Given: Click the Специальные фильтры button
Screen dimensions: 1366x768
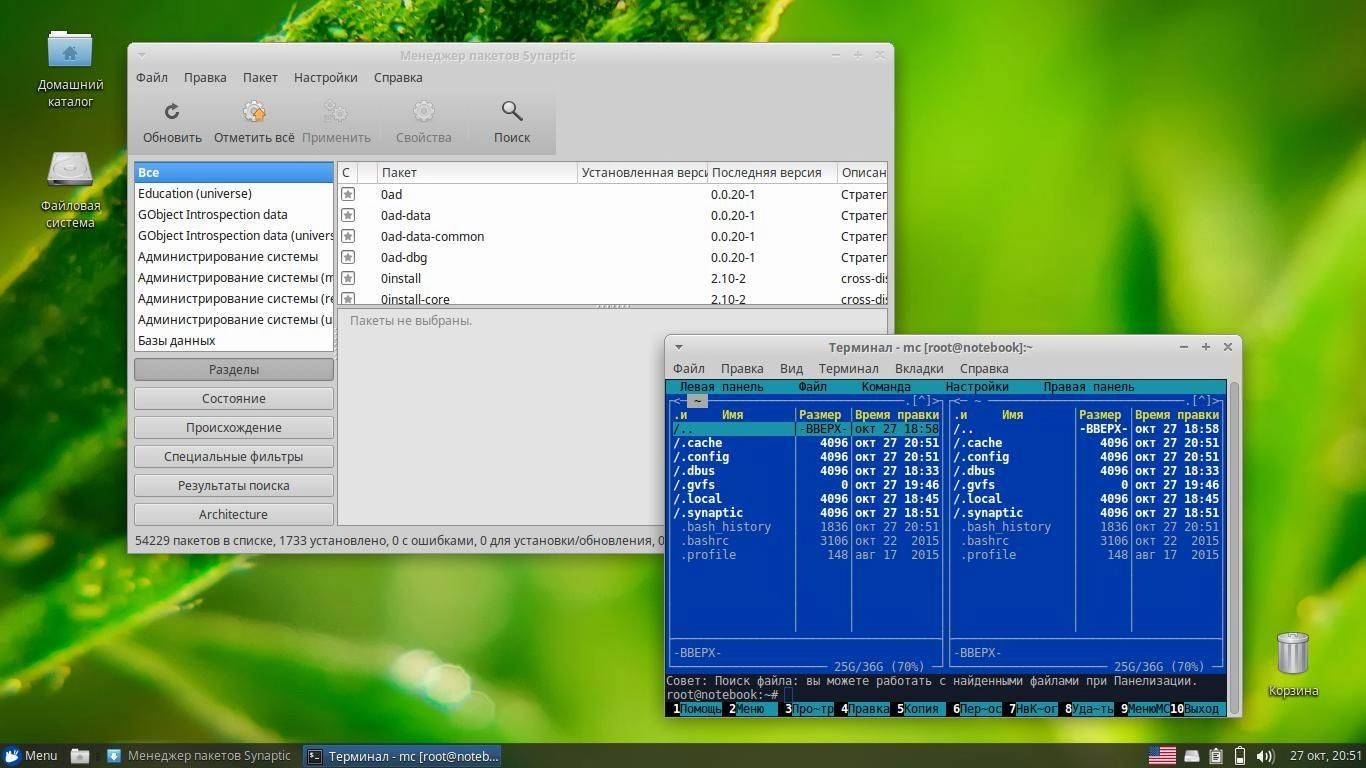Looking at the screenshot, I should pyautogui.click(x=234, y=456).
